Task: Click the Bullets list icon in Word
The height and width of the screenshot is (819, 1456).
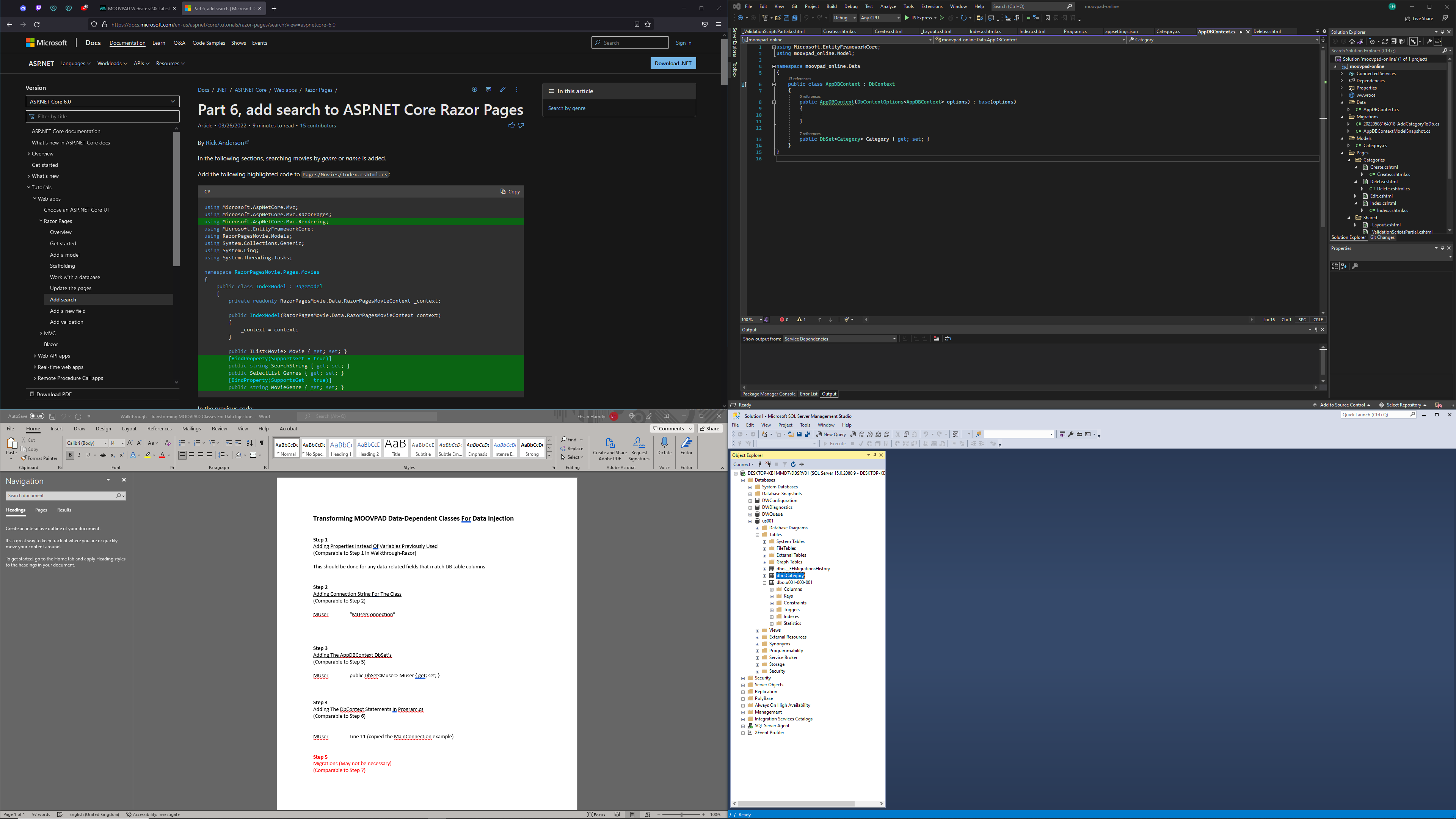Action: coord(182,443)
